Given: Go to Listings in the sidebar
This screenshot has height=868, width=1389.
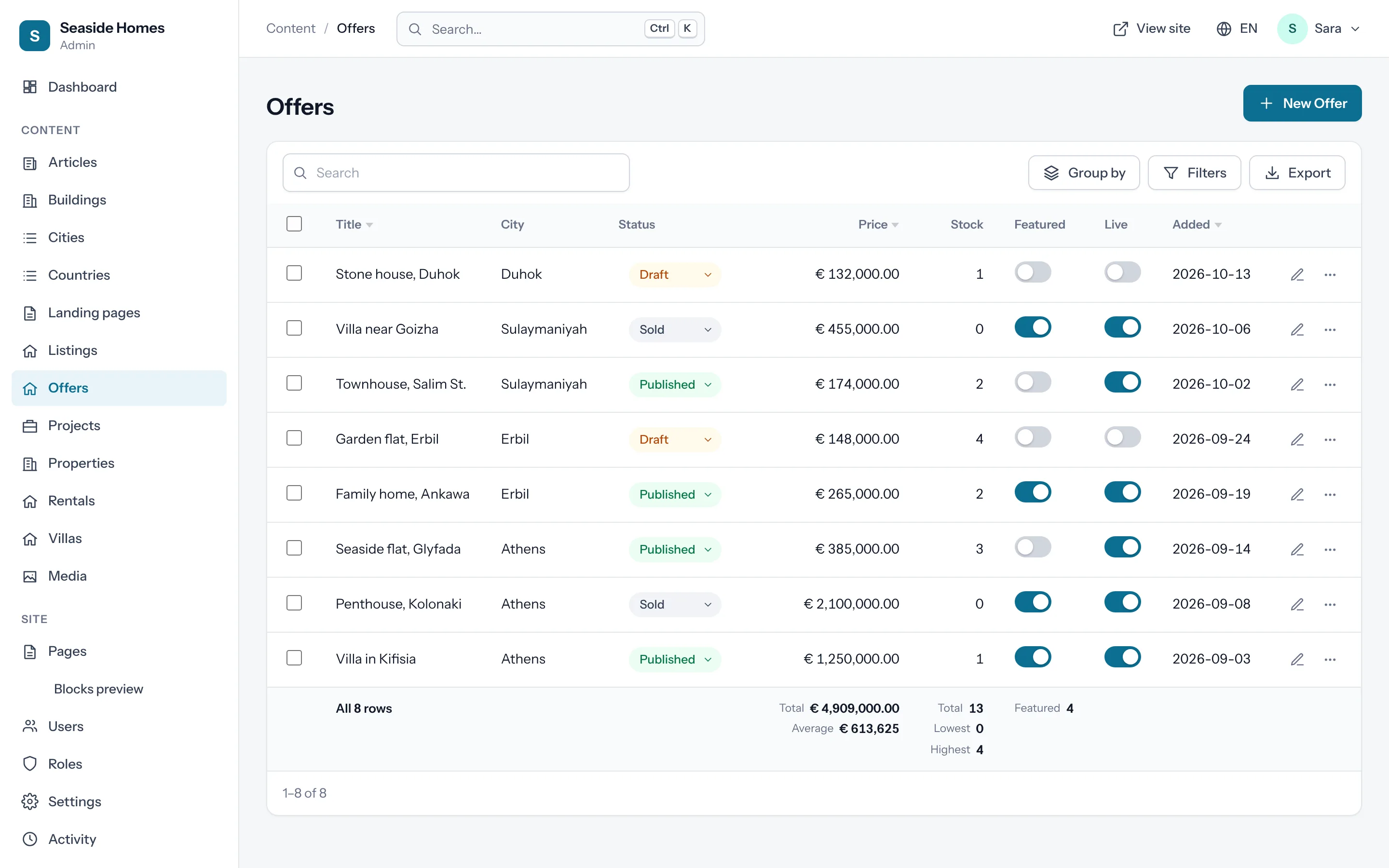Looking at the screenshot, I should 120,350.
